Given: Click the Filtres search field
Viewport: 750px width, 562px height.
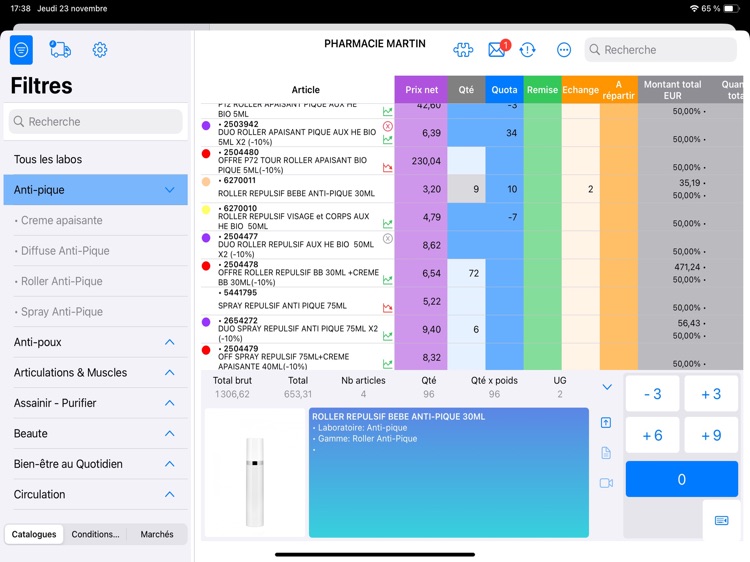Looking at the screenshot, I should point(96,121).
